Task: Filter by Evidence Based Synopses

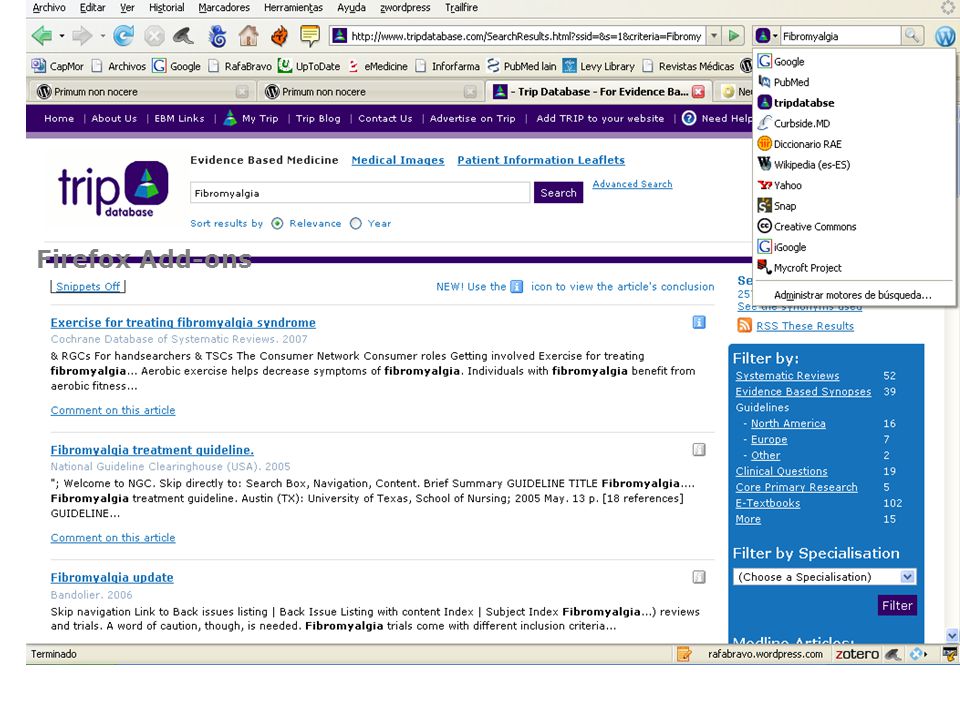Action: pos(803,391)
